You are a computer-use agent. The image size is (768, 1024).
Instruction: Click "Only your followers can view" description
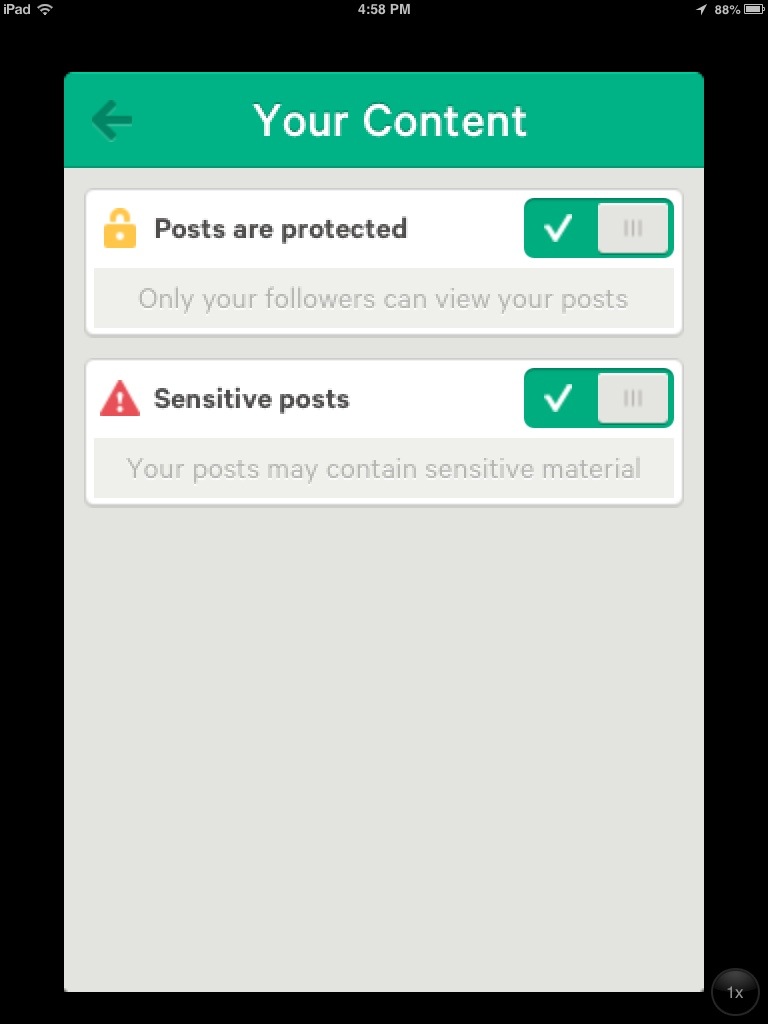tap(383, 299)
